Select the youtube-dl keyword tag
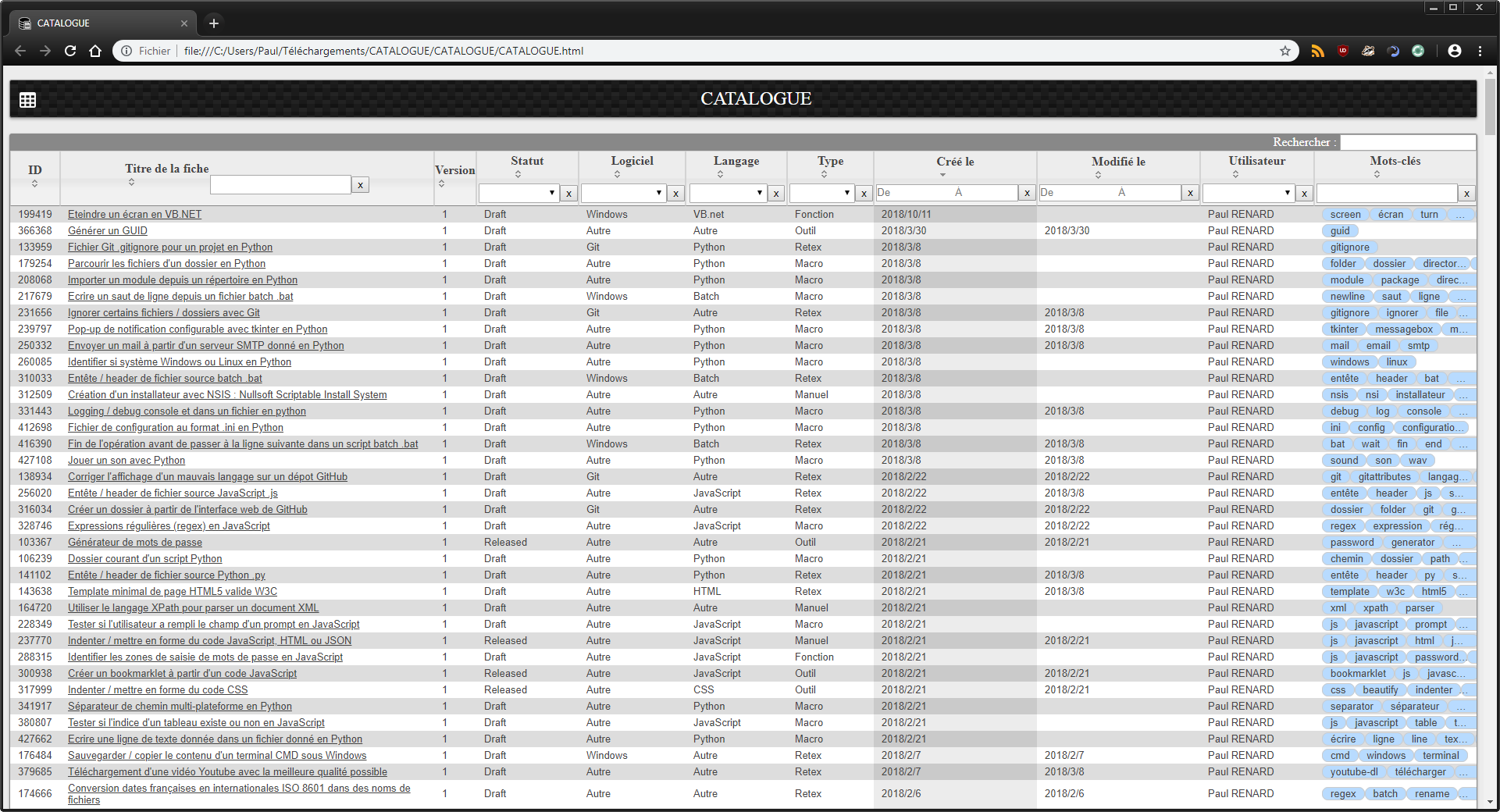1500x812 pixels. [1354, 771]
